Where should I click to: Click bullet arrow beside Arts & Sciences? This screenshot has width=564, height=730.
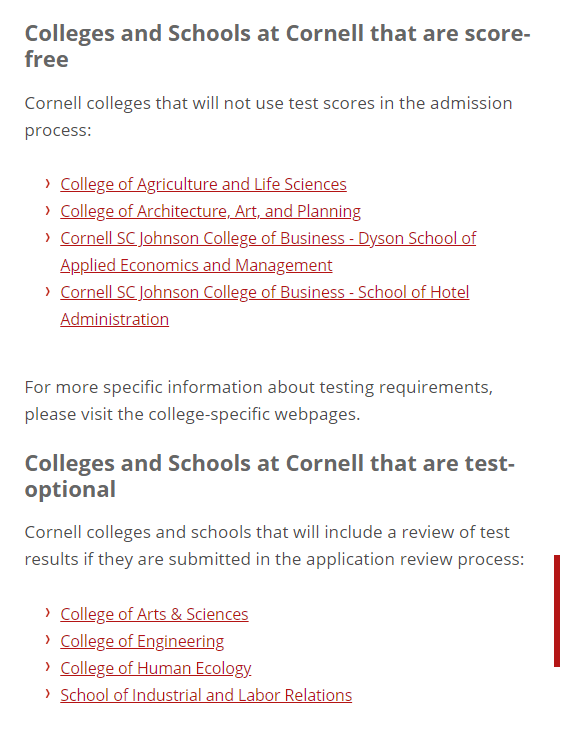[x=48, y=614]
